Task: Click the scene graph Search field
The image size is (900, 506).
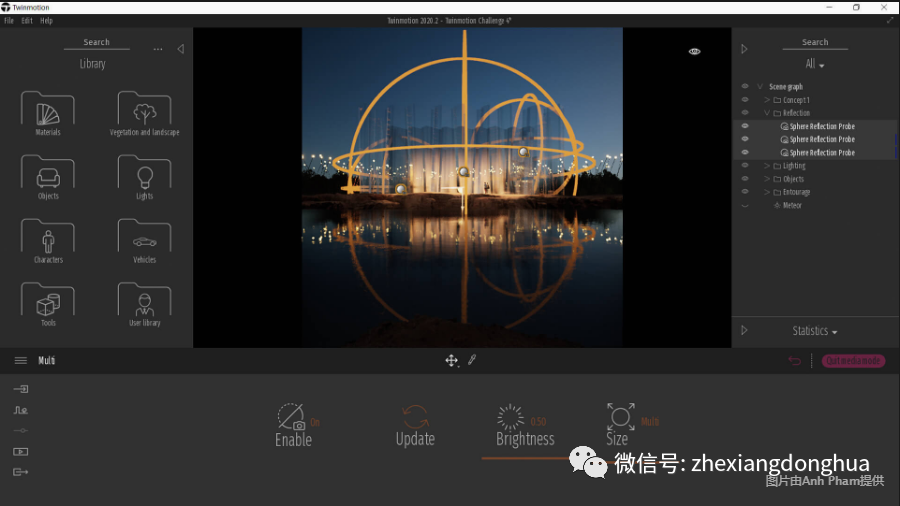Action: [815, 42]
